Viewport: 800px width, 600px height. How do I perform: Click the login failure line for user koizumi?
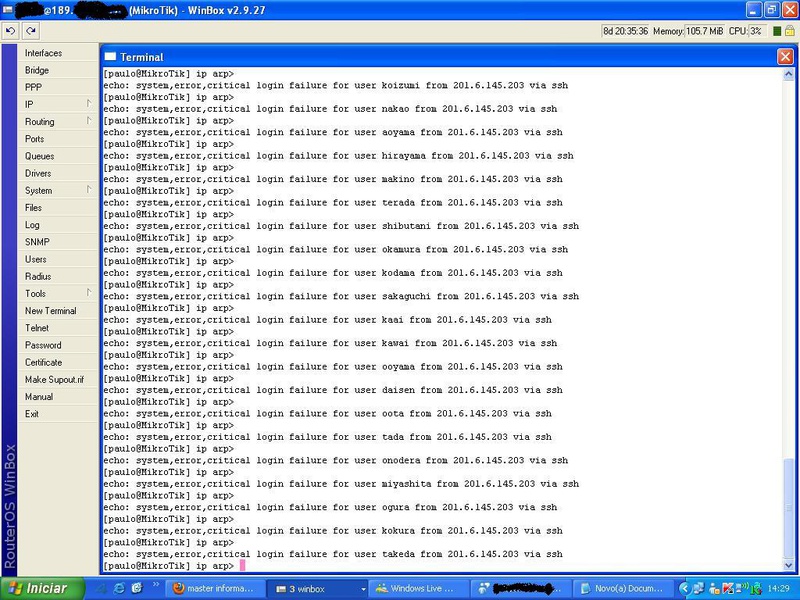click(x=336, y=85)
